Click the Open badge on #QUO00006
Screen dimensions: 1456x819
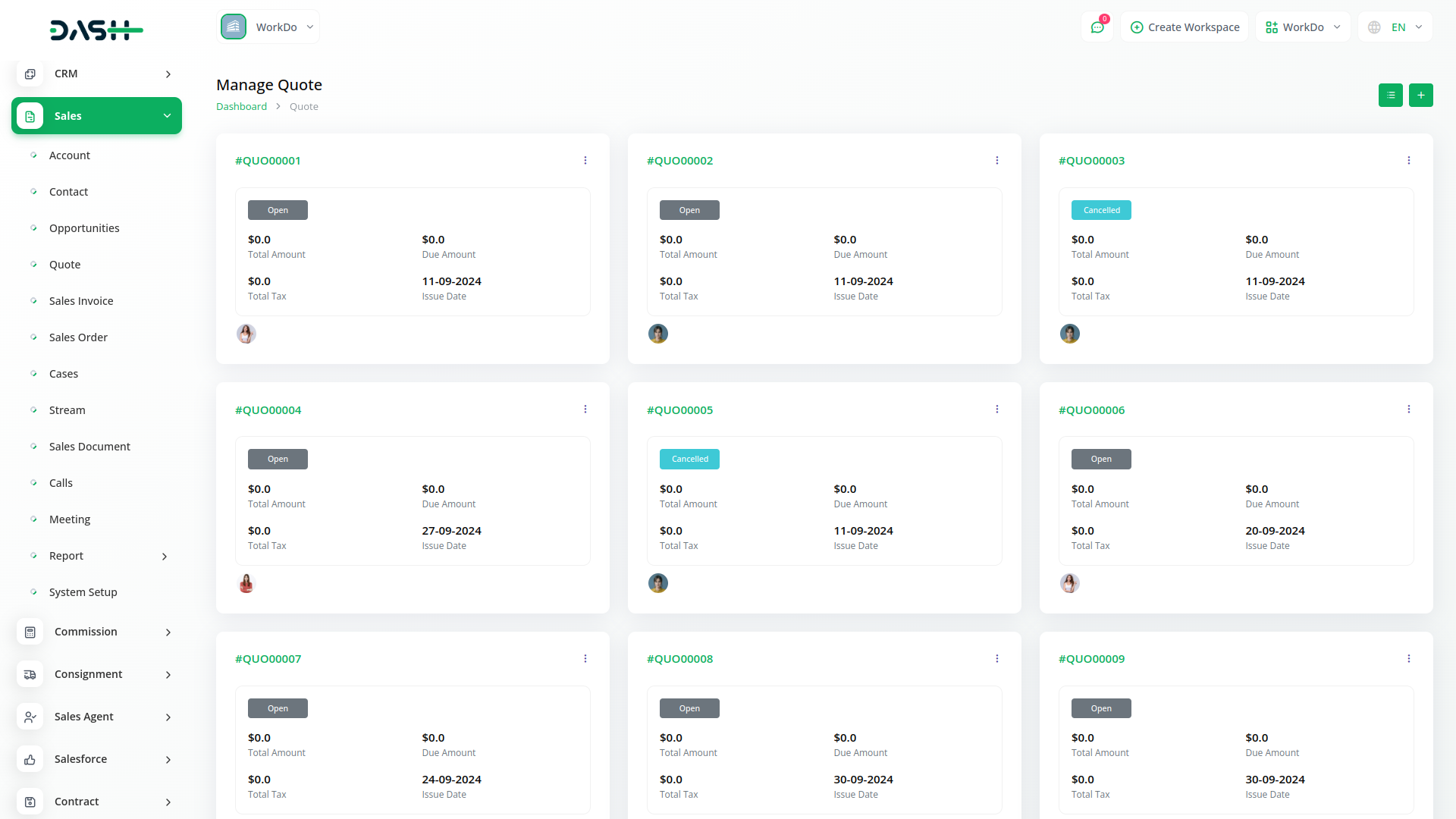[1101, 460]
